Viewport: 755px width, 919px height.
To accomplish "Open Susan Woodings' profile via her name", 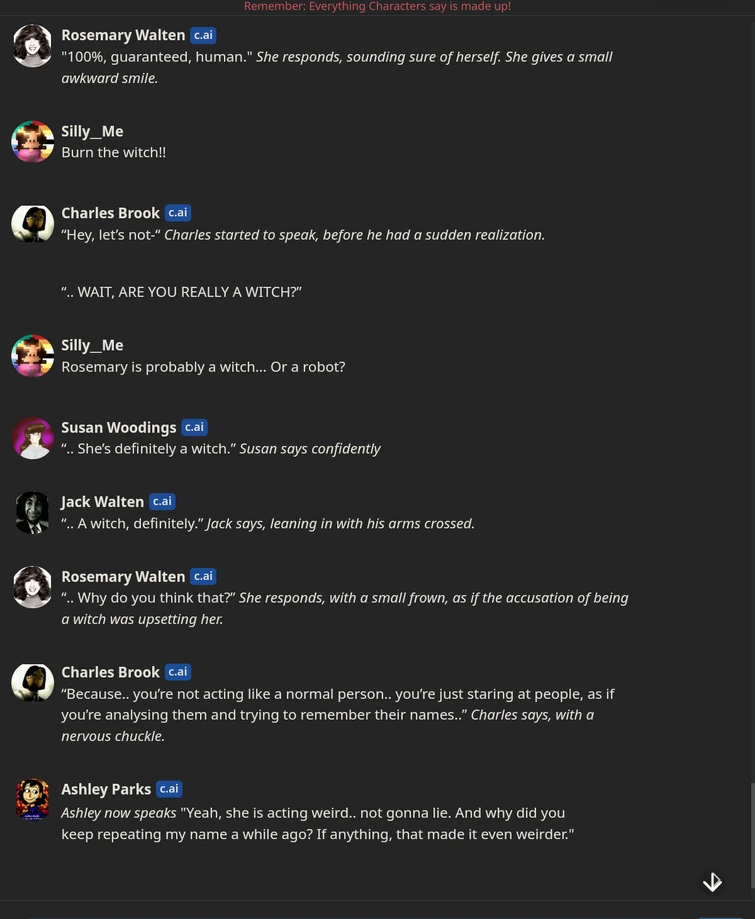I will pyautogui.click(x=118, y=427).
